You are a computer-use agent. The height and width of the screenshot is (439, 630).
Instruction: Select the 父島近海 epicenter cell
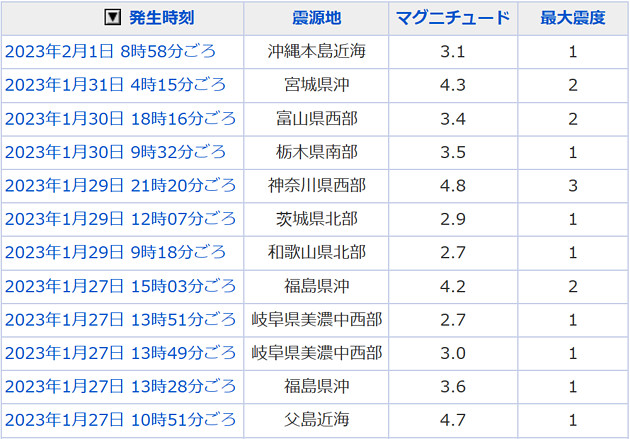click(316, 419)
